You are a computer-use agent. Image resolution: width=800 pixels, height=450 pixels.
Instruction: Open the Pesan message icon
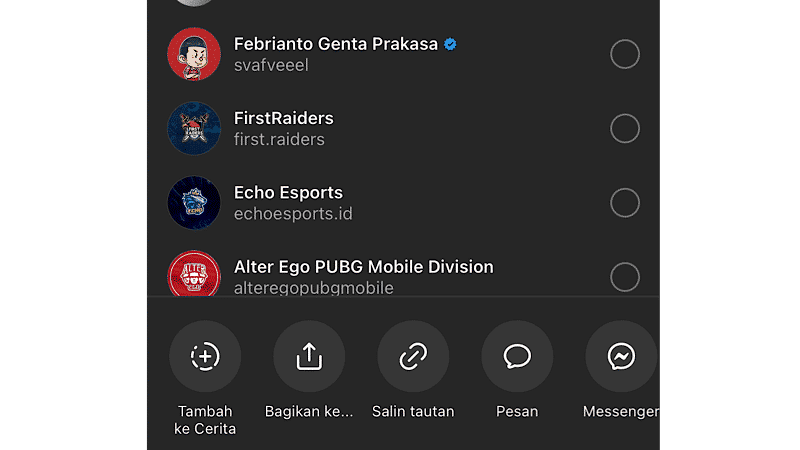pyautogui.click(x=517, y=356)
